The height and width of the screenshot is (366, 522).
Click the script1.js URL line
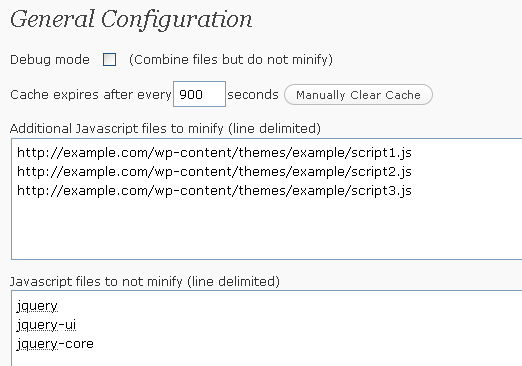[x=214, y=153]
